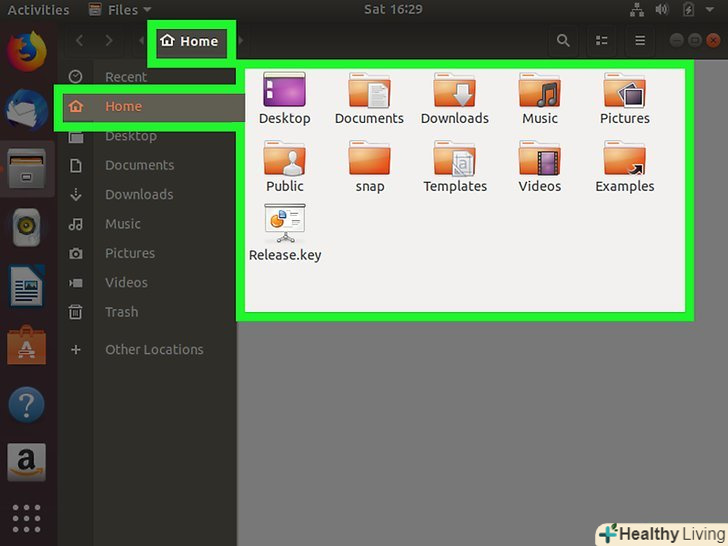Open the snap folder
The height and width of the screenshot is (546, 728).
click(x=370, y=158)
